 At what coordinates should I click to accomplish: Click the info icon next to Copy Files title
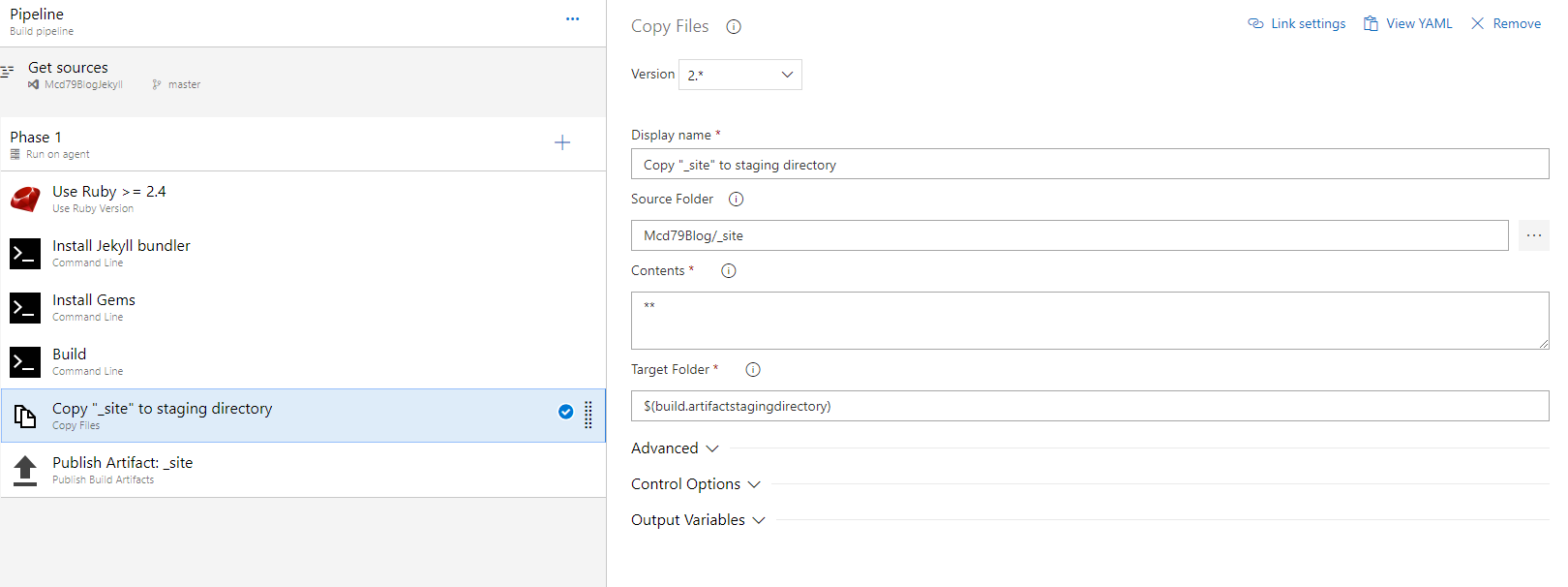(x=734, y=27)
